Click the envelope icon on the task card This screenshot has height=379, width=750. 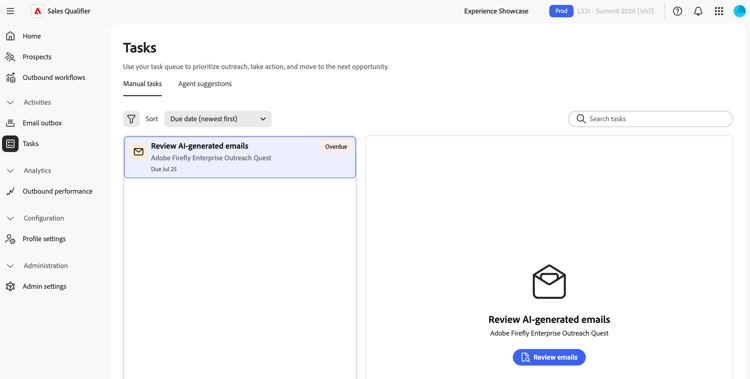pos(139,152)
